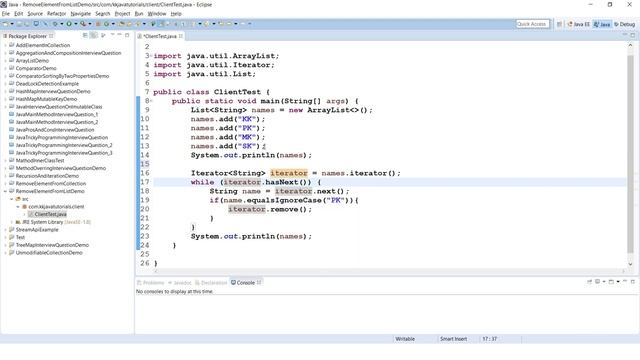Select the Java perspective button
Screen dimensions: 640x360
602,24
